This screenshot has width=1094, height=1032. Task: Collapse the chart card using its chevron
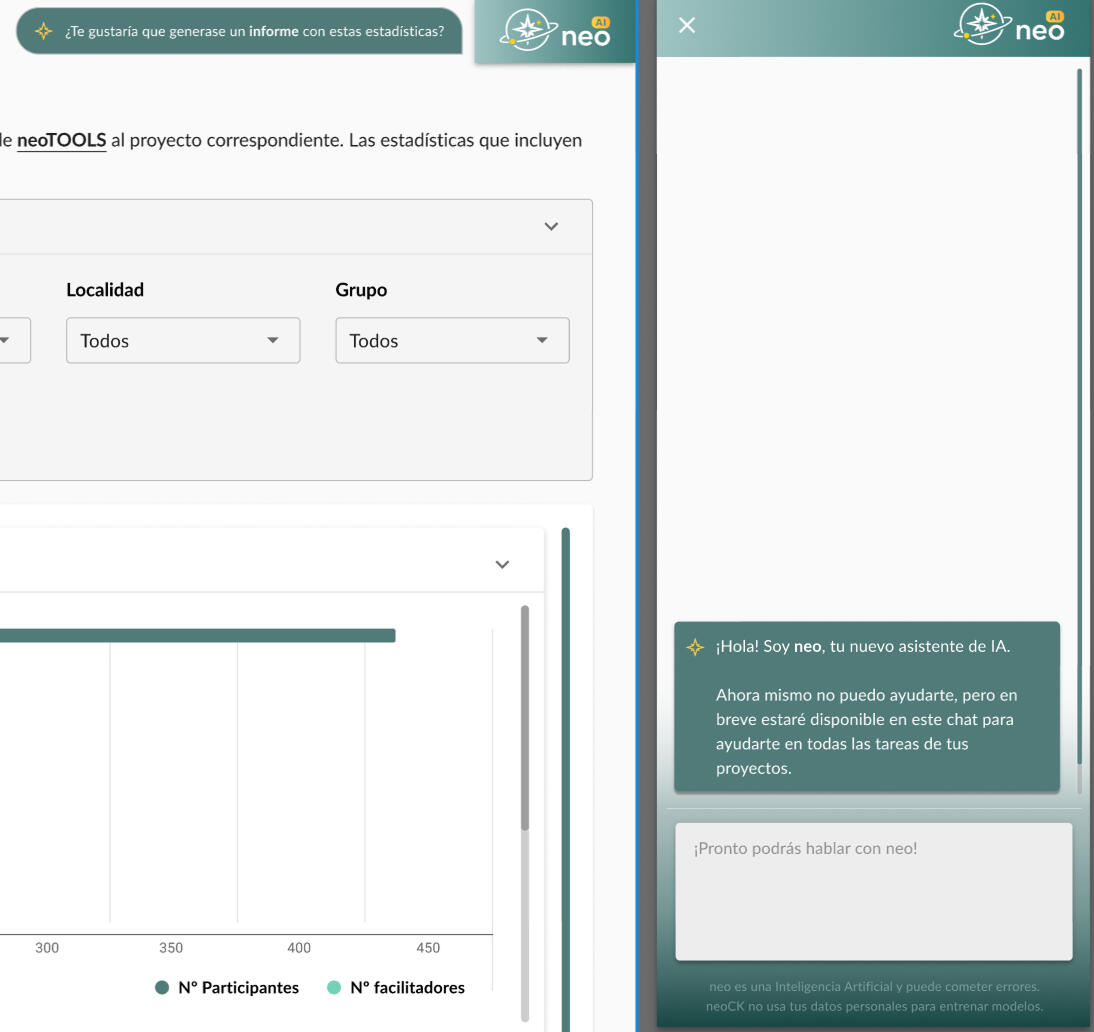coord(502,565)
